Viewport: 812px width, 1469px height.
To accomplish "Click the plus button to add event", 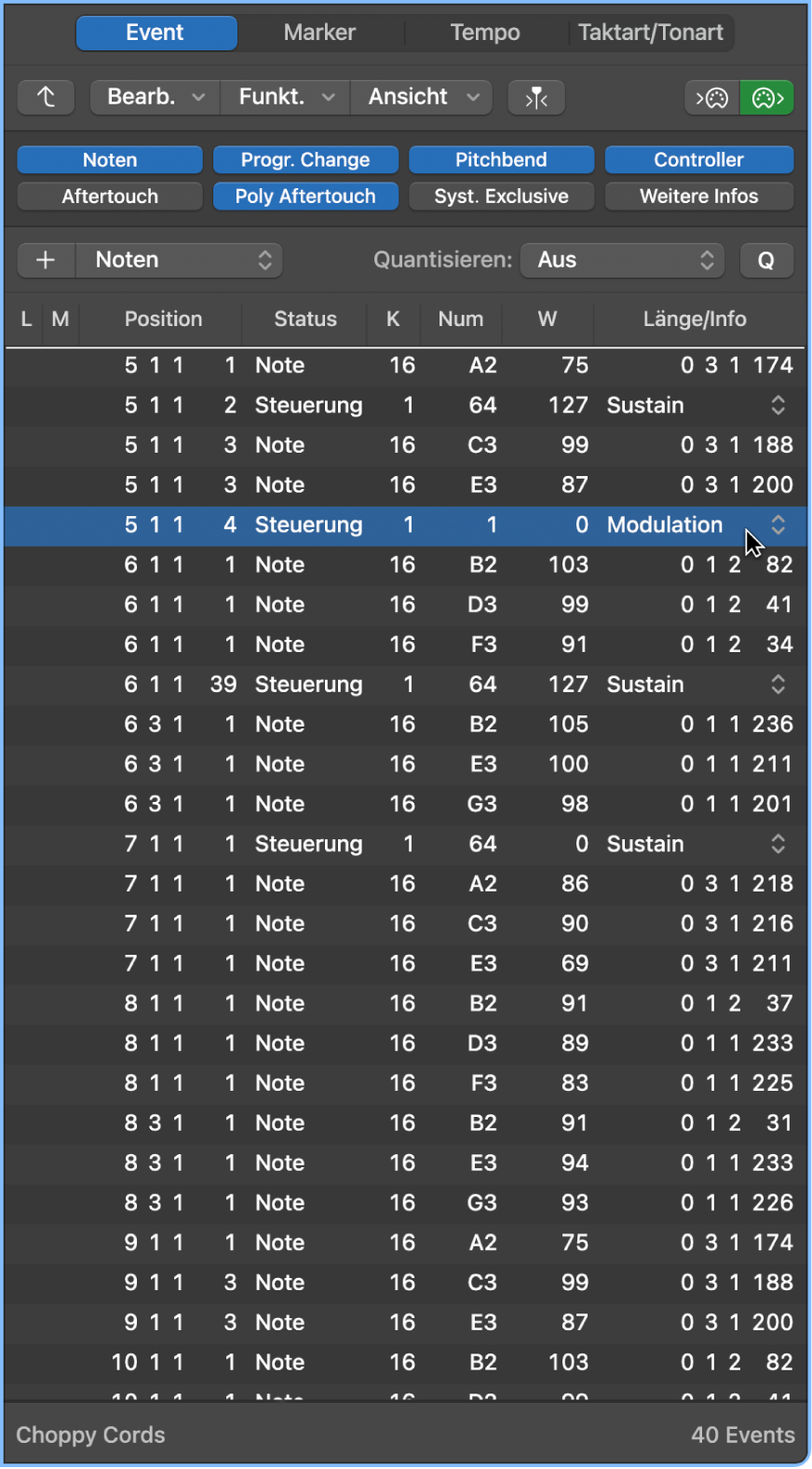I will coord(46,260).
